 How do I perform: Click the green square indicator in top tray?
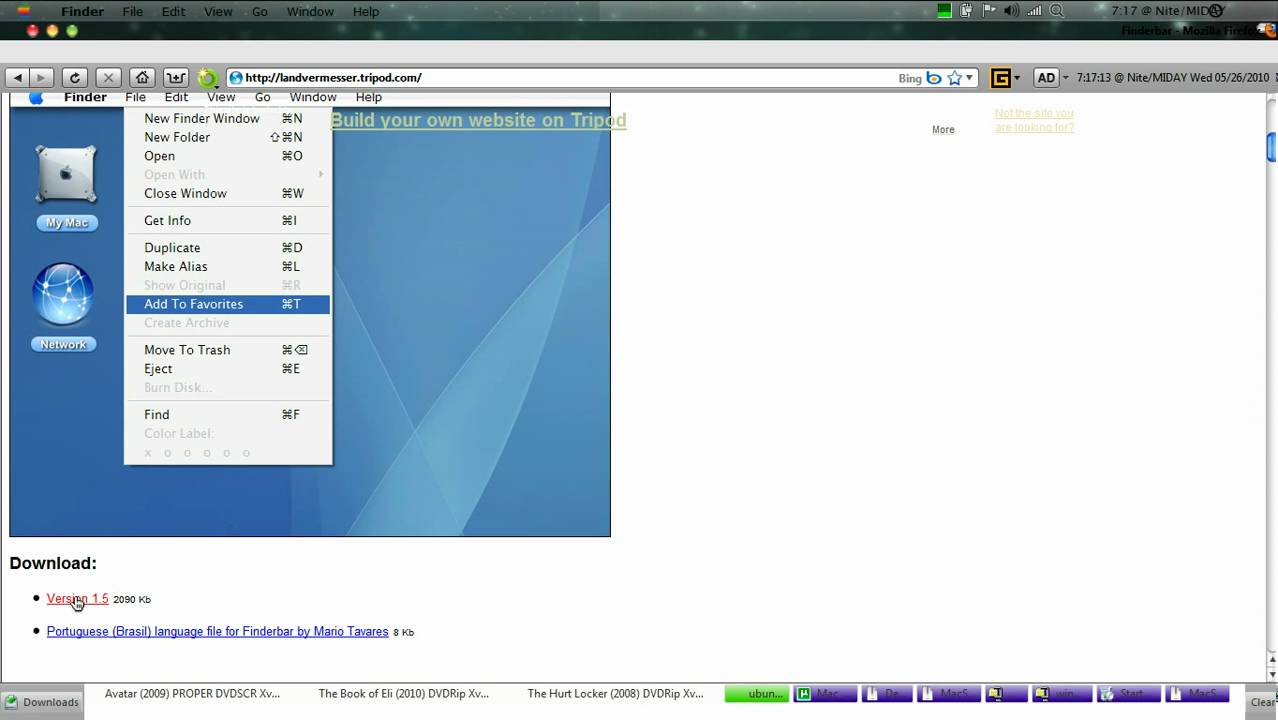pyautogui.click(x=944, y=11)
